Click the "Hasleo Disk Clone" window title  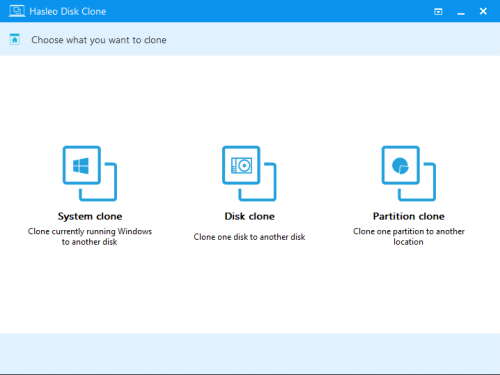click(68, 11)
